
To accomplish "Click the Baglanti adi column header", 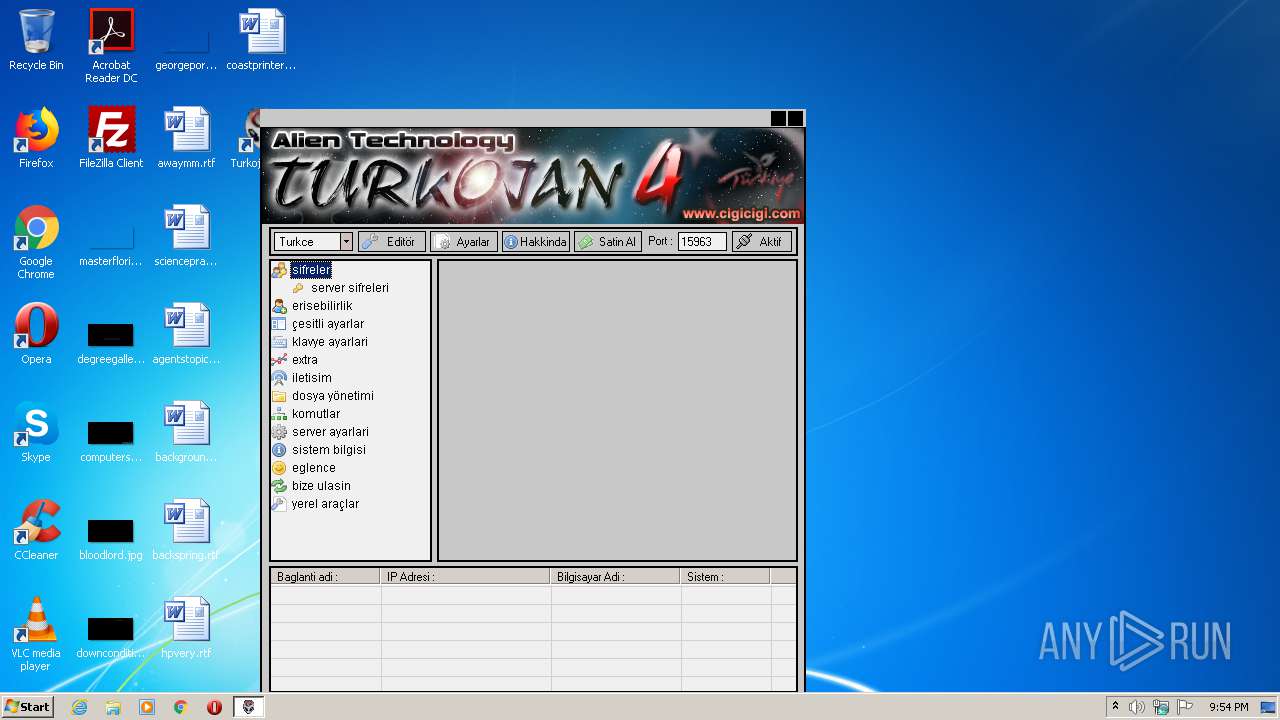I will (325, 577).
